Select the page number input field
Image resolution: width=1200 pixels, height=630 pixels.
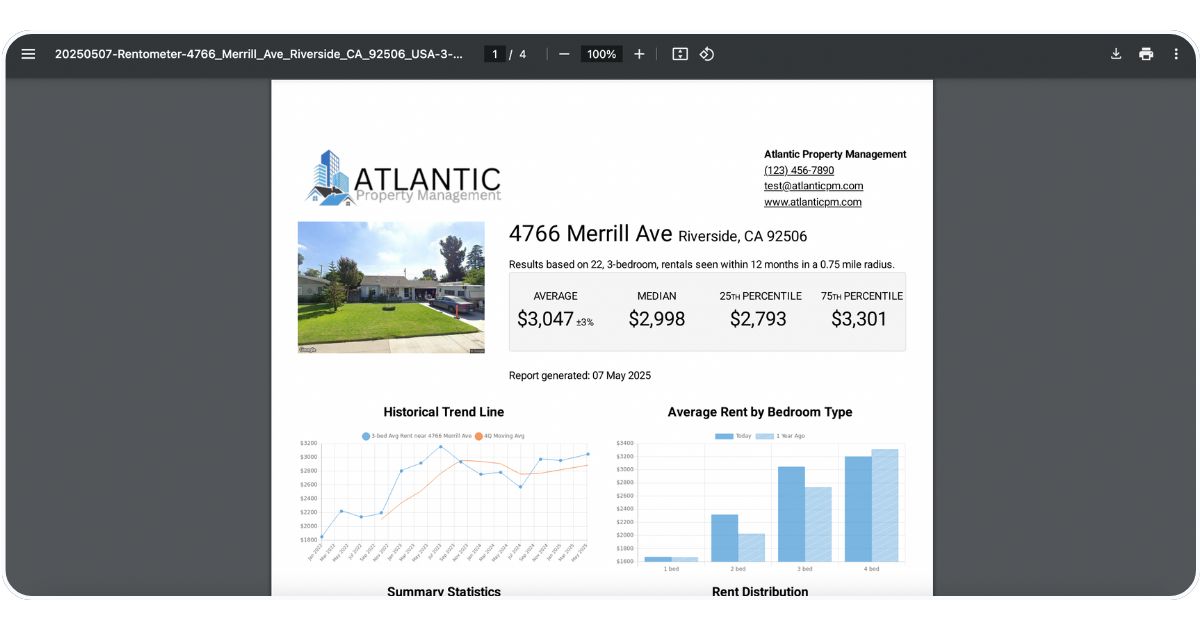[495, 54]
